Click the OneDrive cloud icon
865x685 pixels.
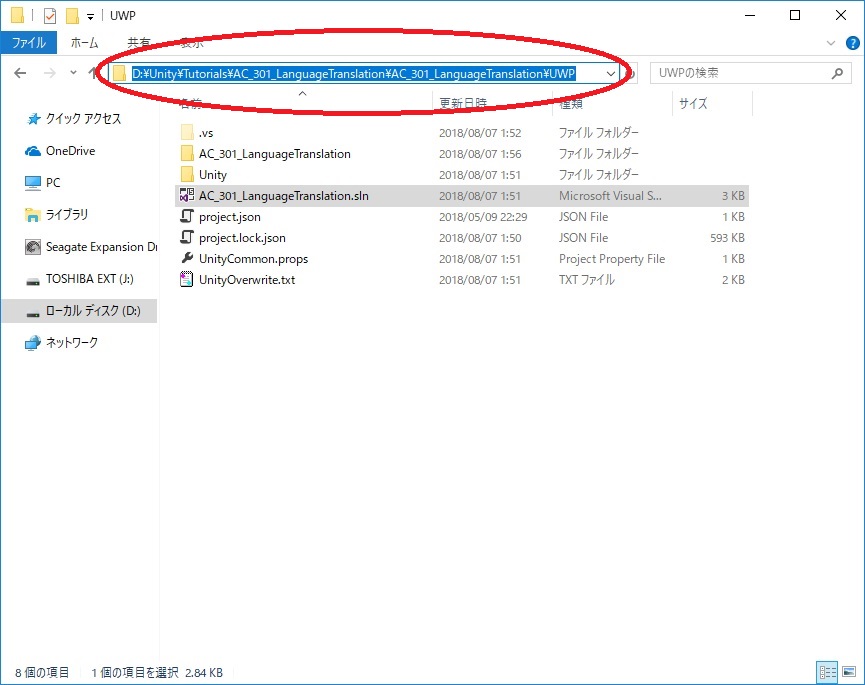coord(33,151)
